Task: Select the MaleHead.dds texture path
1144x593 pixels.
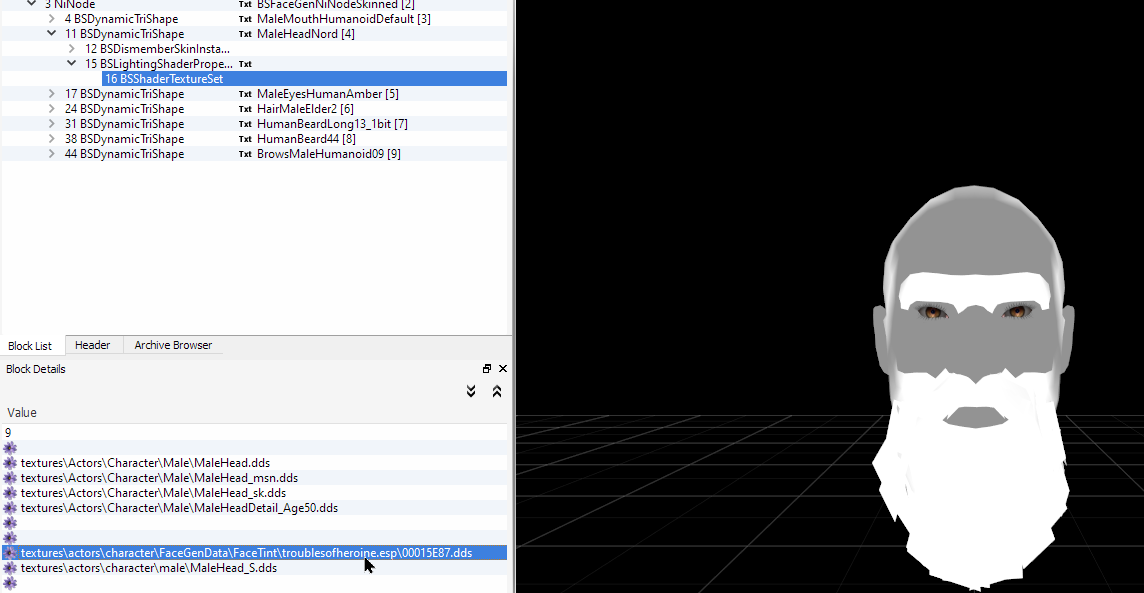Action: pos(145,463)
